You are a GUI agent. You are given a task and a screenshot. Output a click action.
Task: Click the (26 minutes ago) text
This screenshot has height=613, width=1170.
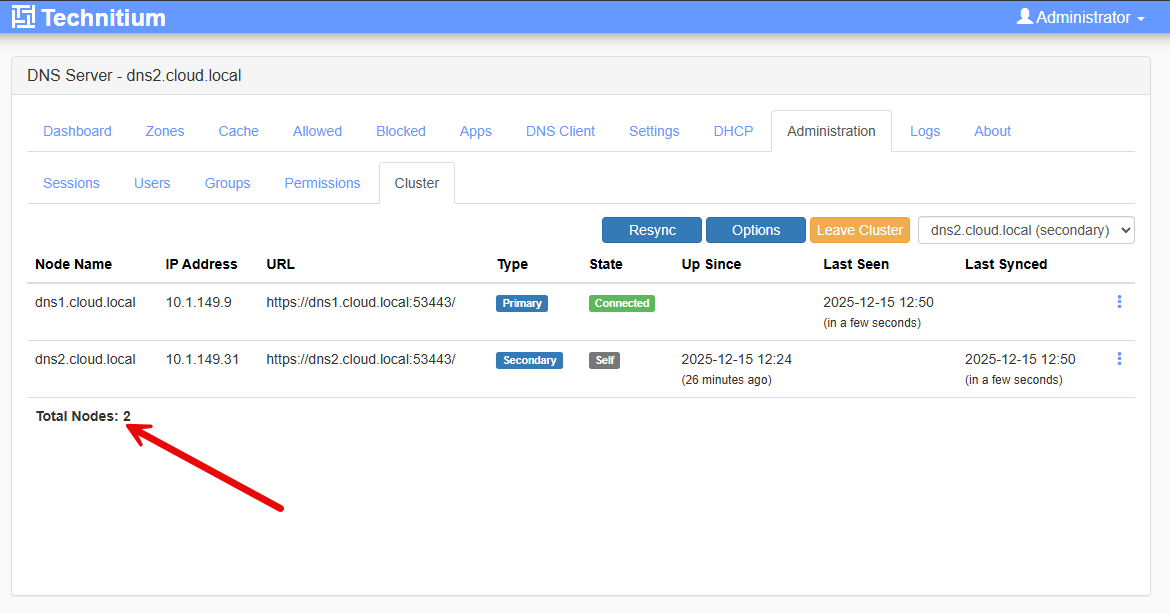(x=726, y=380)
